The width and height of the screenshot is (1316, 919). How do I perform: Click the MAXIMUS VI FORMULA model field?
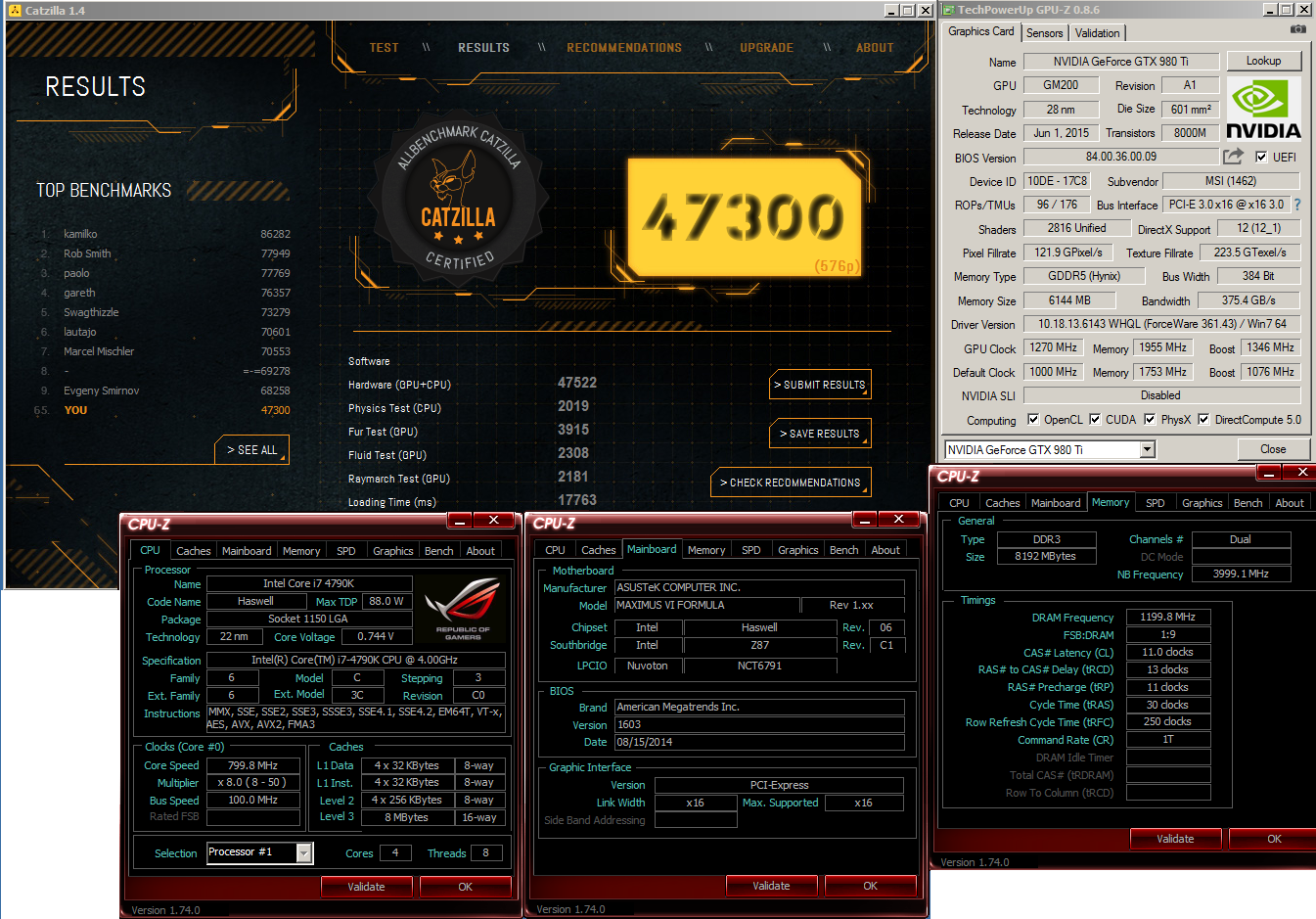point(706,606)
